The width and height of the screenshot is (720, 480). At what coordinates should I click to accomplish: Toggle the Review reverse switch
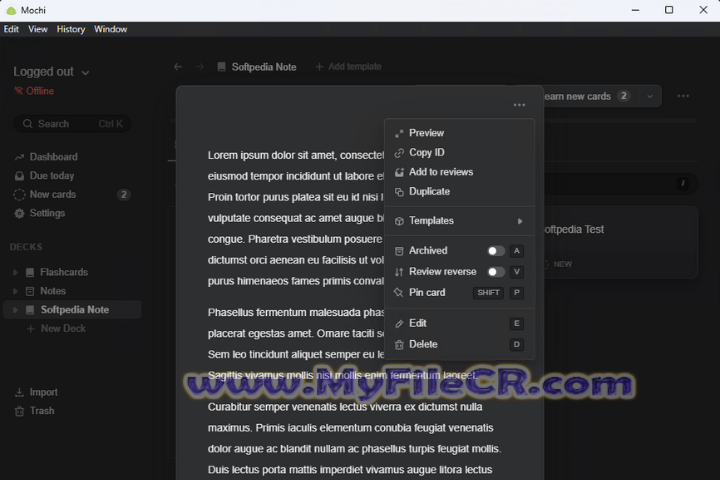496,272
